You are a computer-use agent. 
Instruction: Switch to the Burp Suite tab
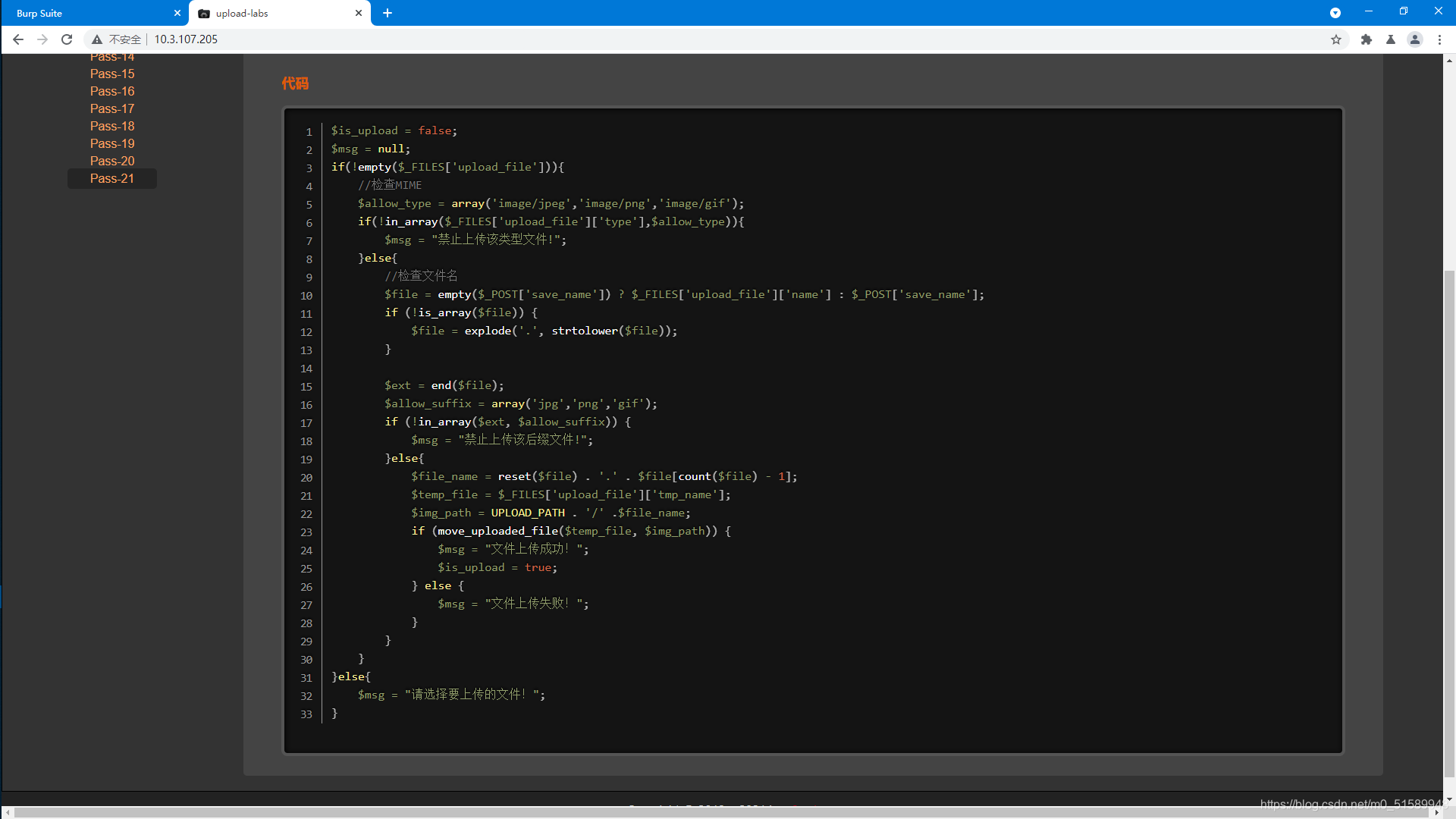[x=95, y=13]
